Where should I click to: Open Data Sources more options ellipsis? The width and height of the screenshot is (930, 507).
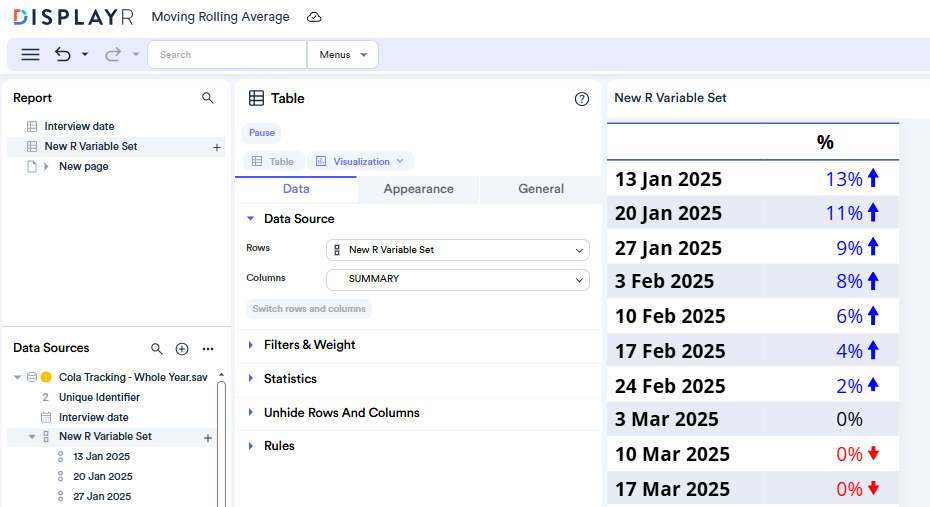208,349
